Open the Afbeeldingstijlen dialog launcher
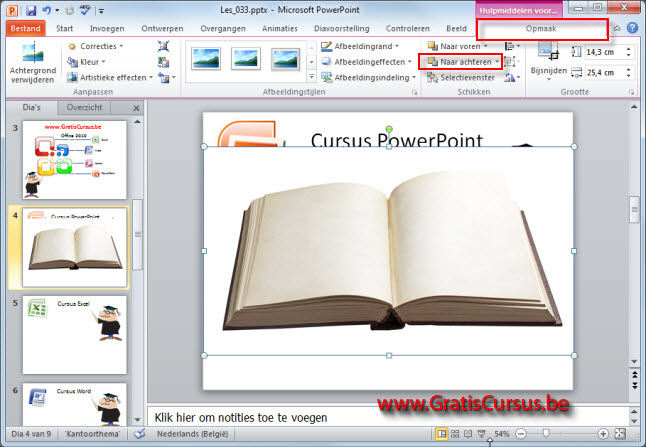Image resolution: width=646 pixels, height=447 pixels. tap(414, 93)
